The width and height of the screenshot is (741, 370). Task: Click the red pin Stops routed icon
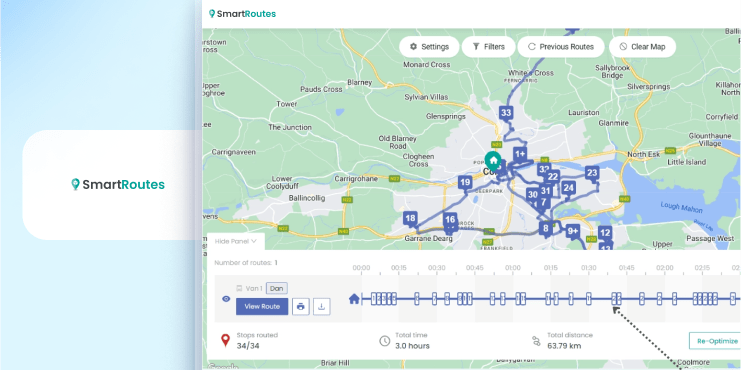[226, 340]
